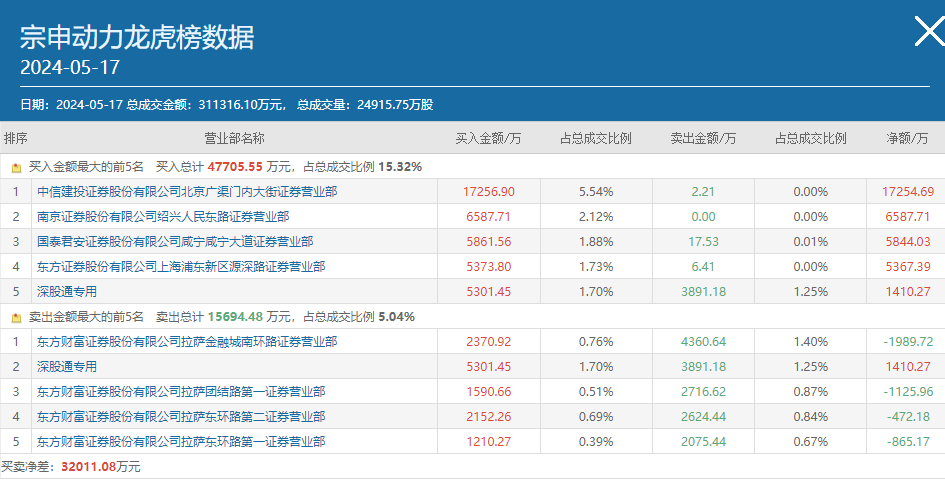
Task: Open 东方证券上海浦东新区源深路证券营业部 link
Action: pyautogui.click(x=181, y=267)
